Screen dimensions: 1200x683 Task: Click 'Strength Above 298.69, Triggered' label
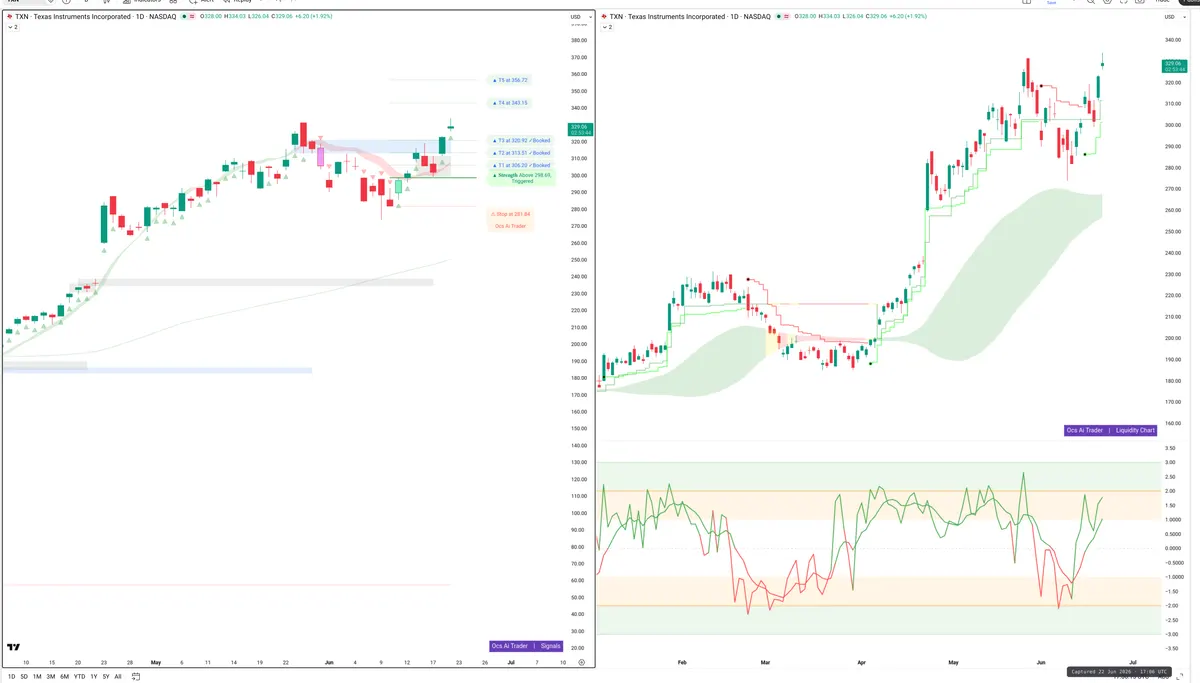point(522,177)
